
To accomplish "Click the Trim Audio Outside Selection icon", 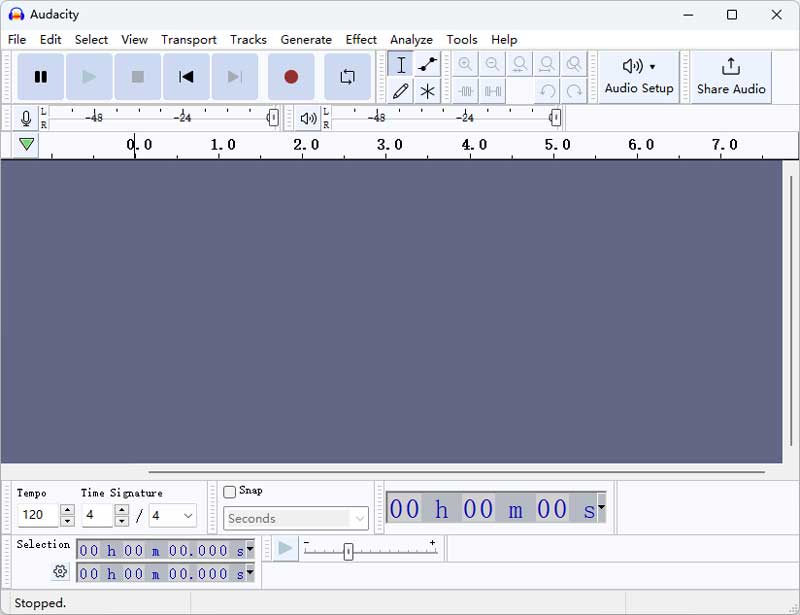I will [x=466, y=90].
